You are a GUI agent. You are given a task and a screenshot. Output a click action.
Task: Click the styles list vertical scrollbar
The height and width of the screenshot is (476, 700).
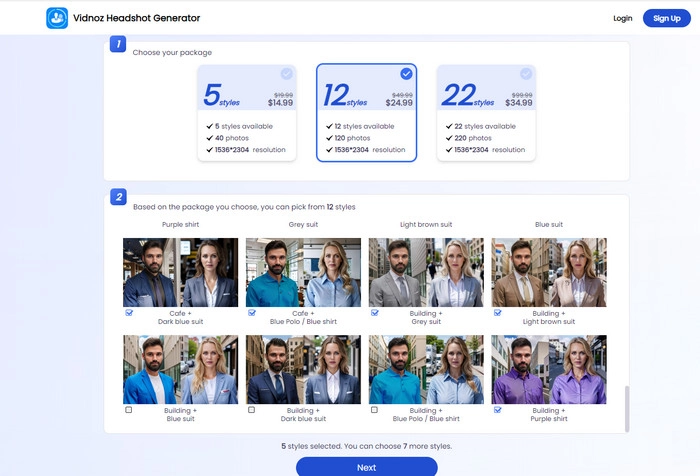[626, 405]
